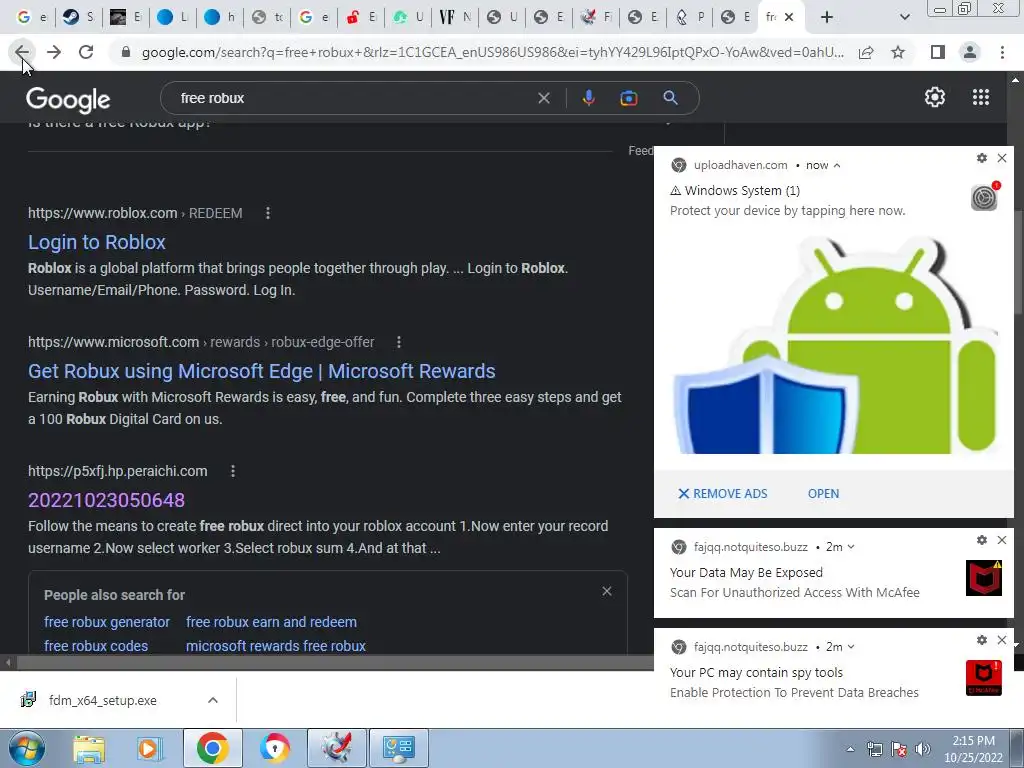The height and width of the screenshot is (768, 1024).
Task: Click REMOVE ADS in the notification
Action: pyautogui.click(x=722, y=494)
